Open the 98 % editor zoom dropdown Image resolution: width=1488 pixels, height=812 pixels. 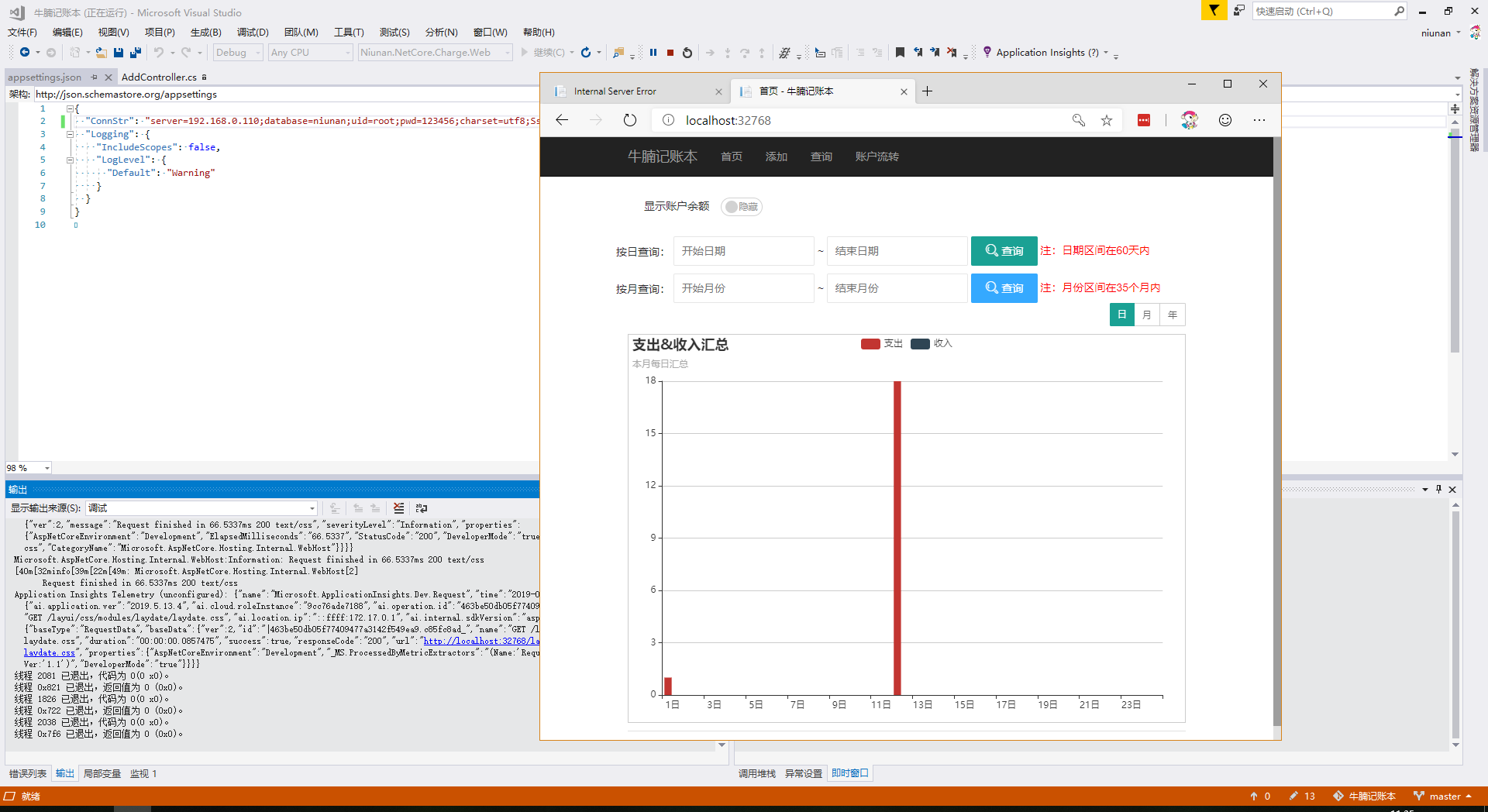tap(28, 468)
